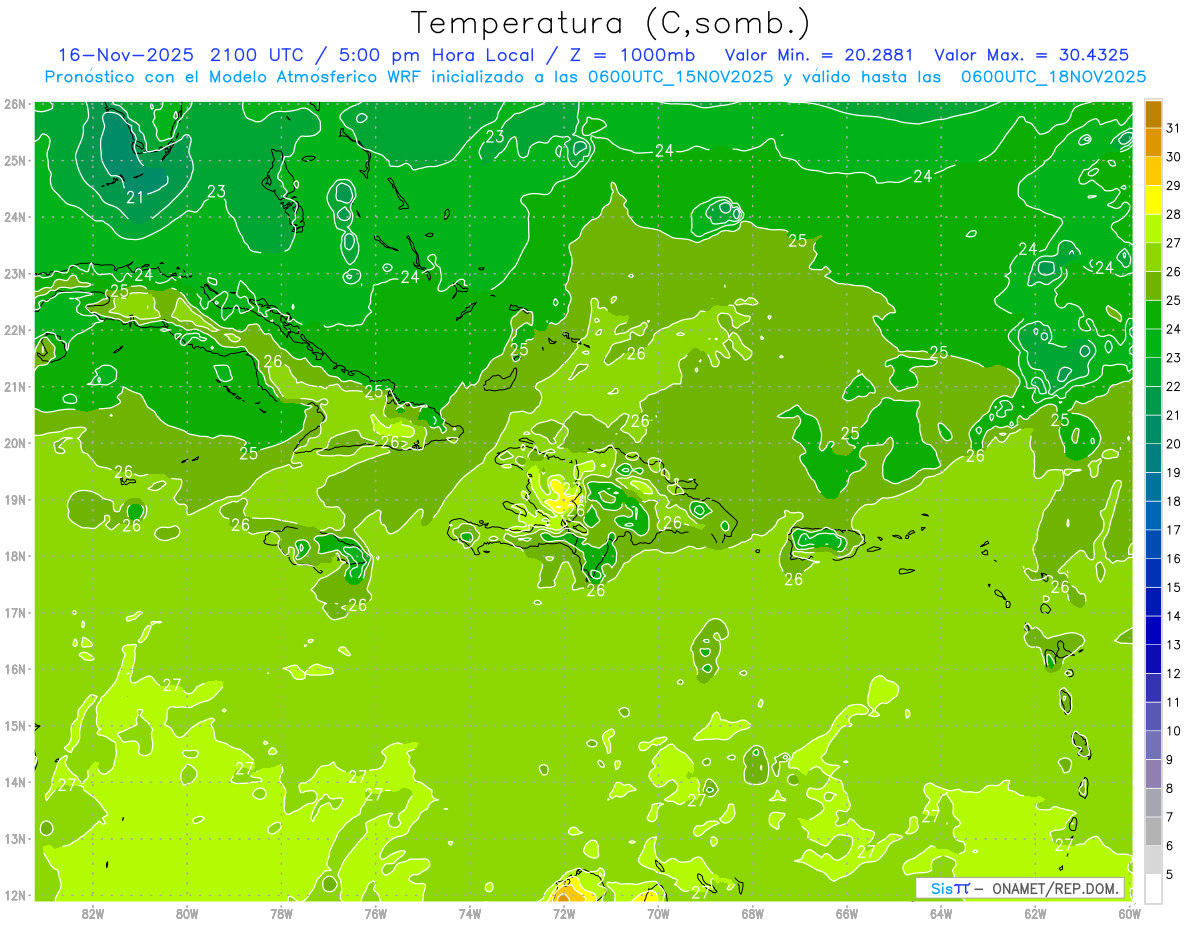Screen dimensions: 1200x927
Task: Select the "76W" longitude axis label
Action: [375, 913]
